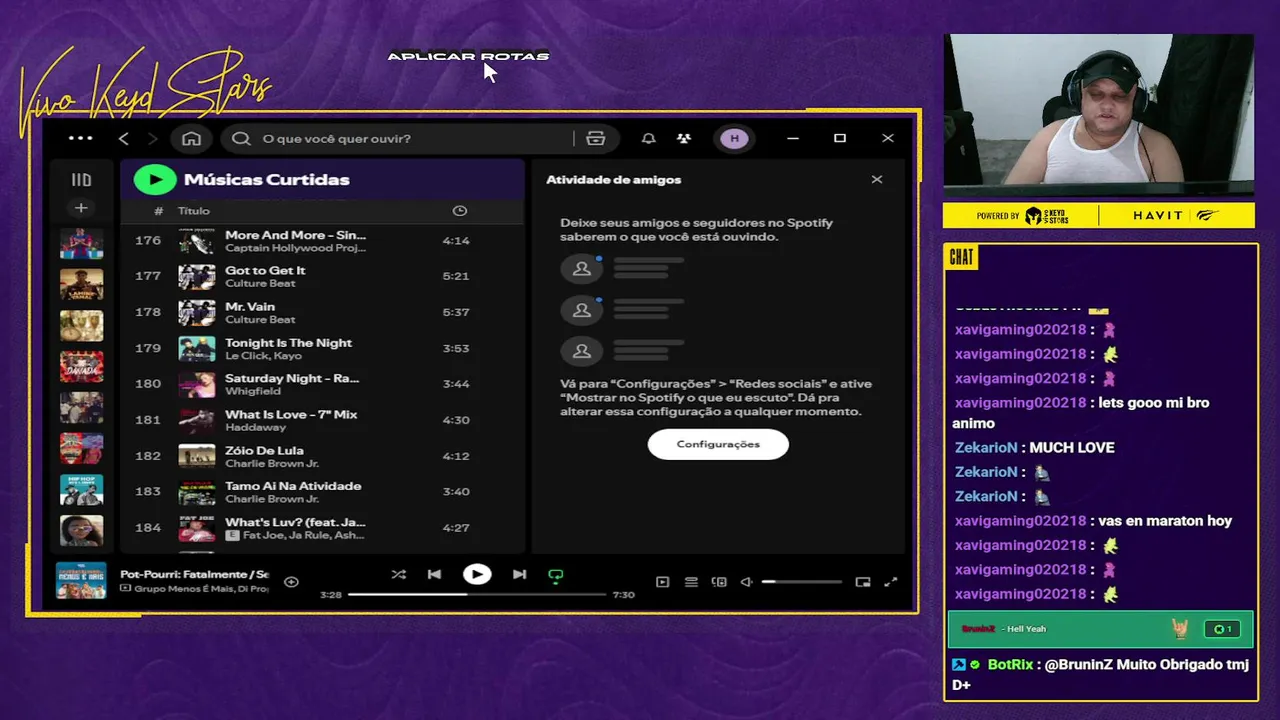The image size is (1280, 720).
Task: Skip to next track
Action: (x=519, y=575)
